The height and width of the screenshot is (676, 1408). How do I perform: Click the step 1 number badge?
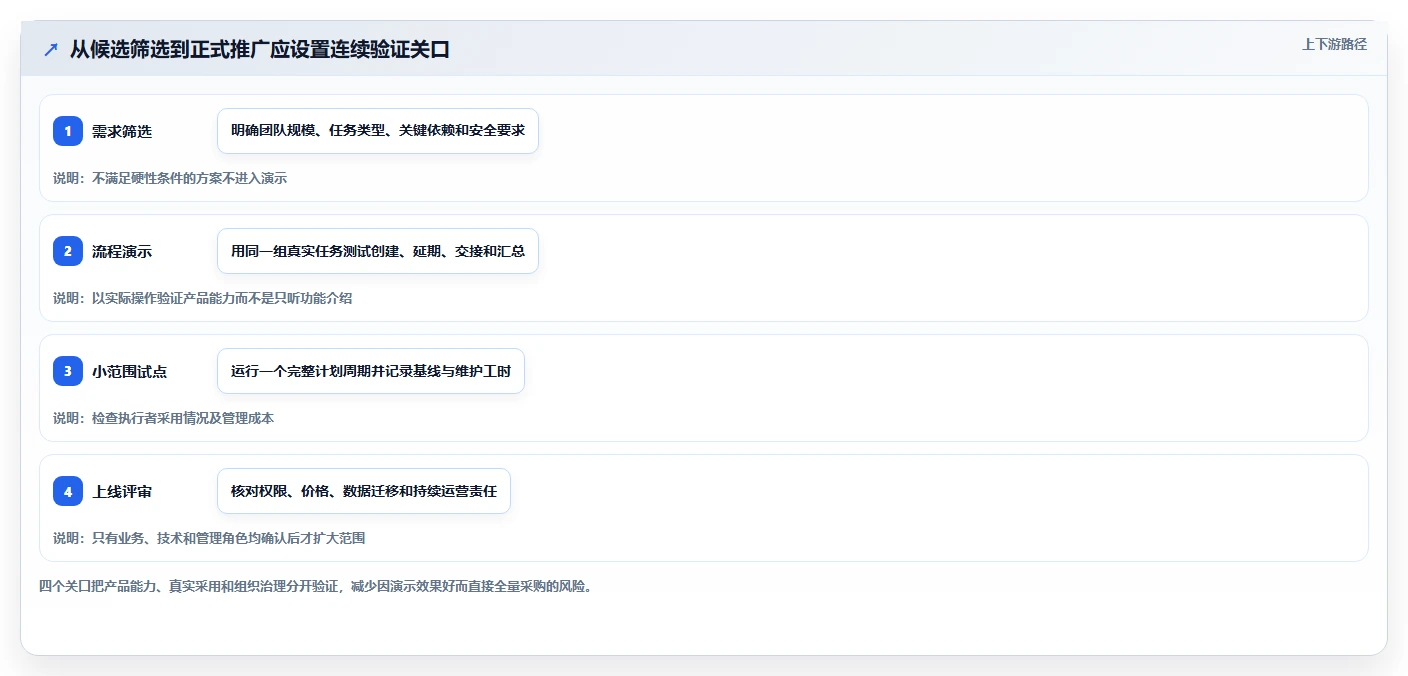(x=68, y=131)
